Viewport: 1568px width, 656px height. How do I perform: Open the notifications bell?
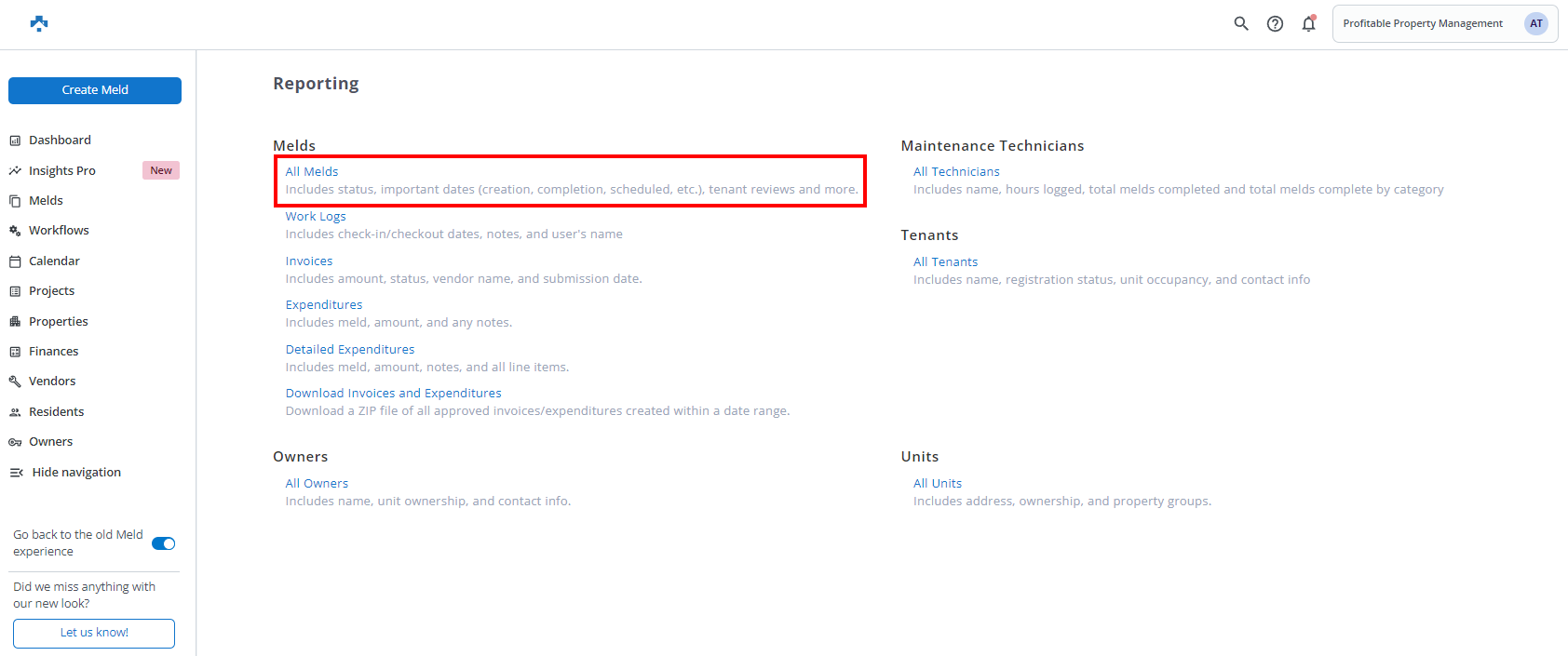[x=1308, y=24]
